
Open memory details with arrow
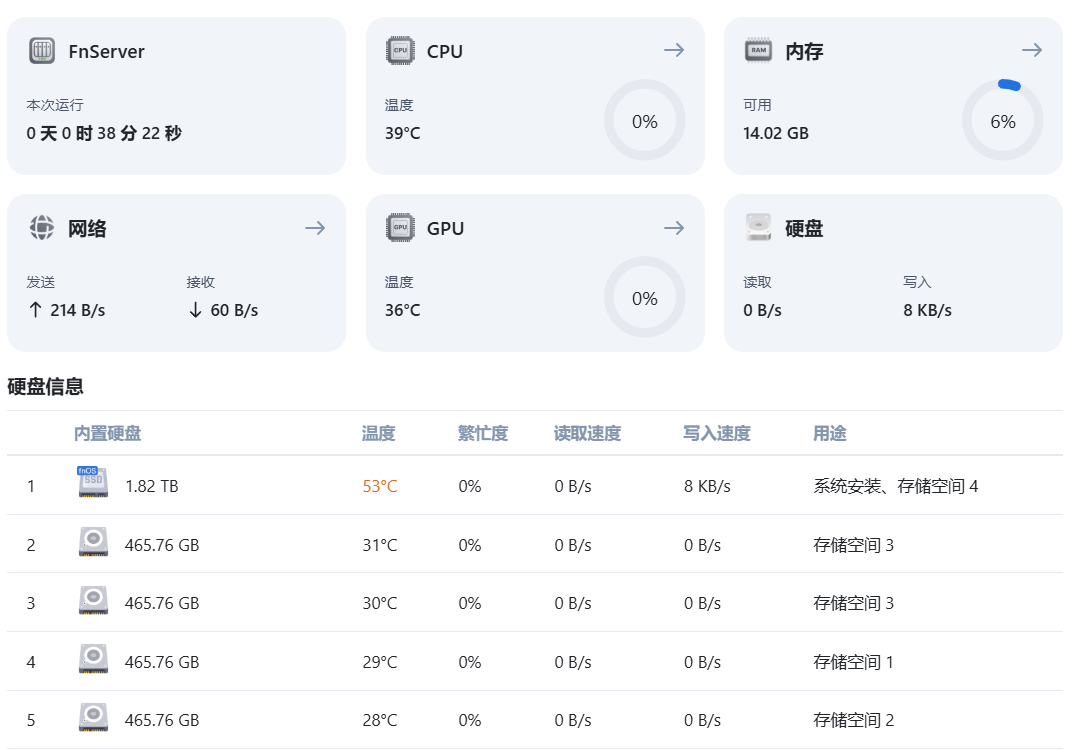tap(1032, 50)
